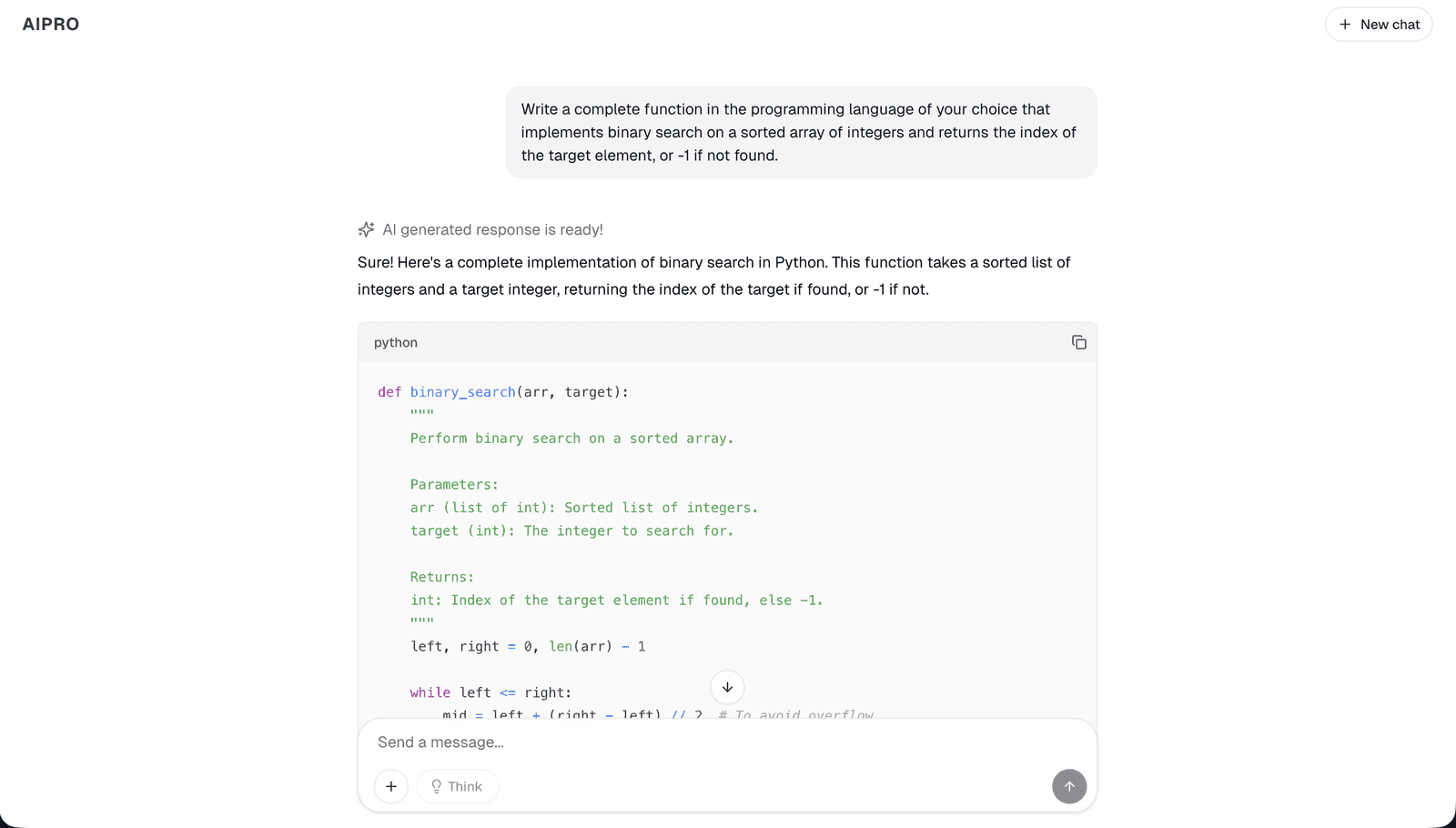Screen dimensions: 1456x828
Task: Click the user prompt message bubble
Action: (x=801, y=132)
